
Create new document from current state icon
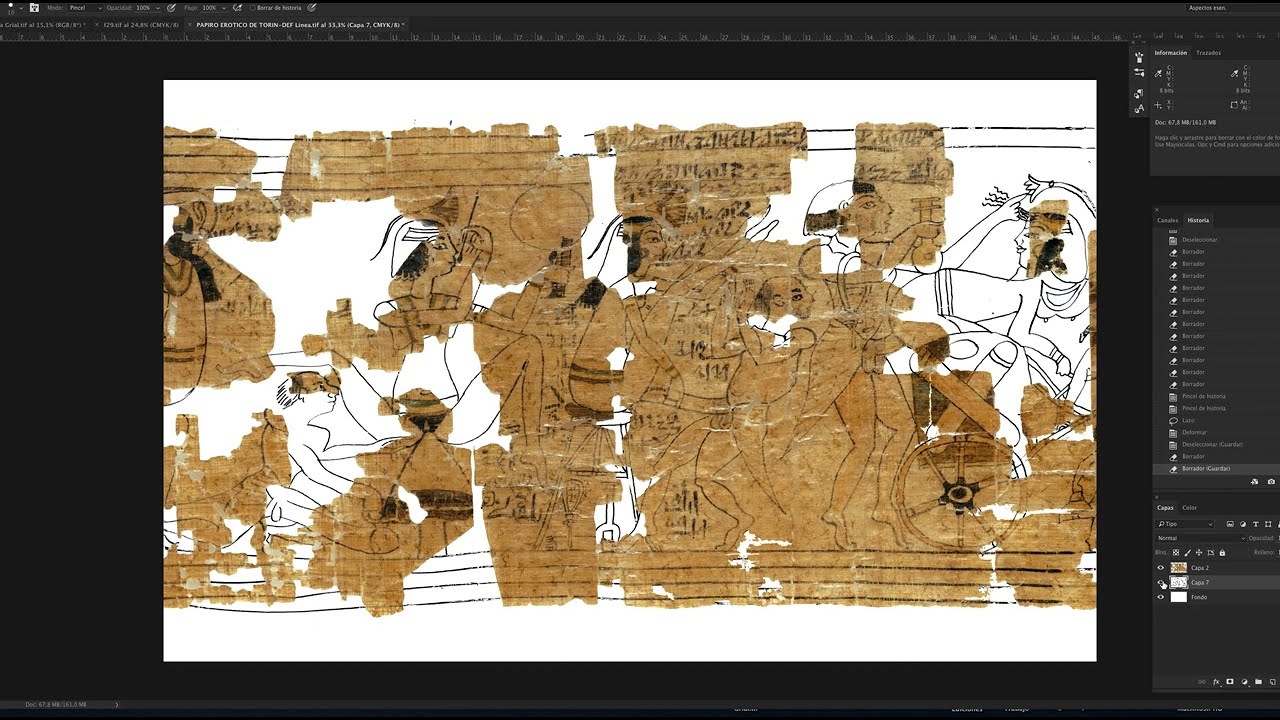click(1255, 482)
